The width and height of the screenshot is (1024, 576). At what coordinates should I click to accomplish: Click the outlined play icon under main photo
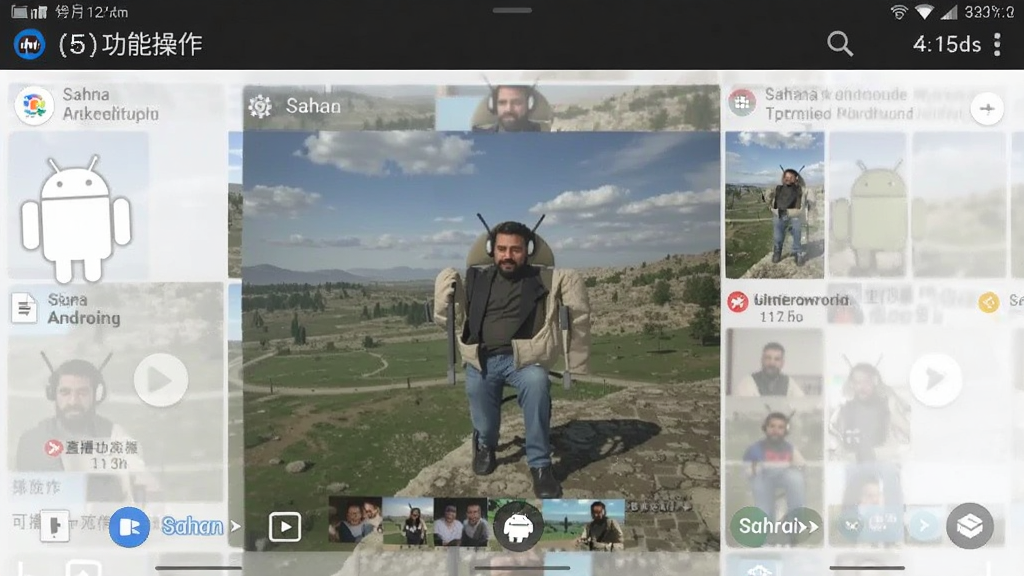(285, 526)
